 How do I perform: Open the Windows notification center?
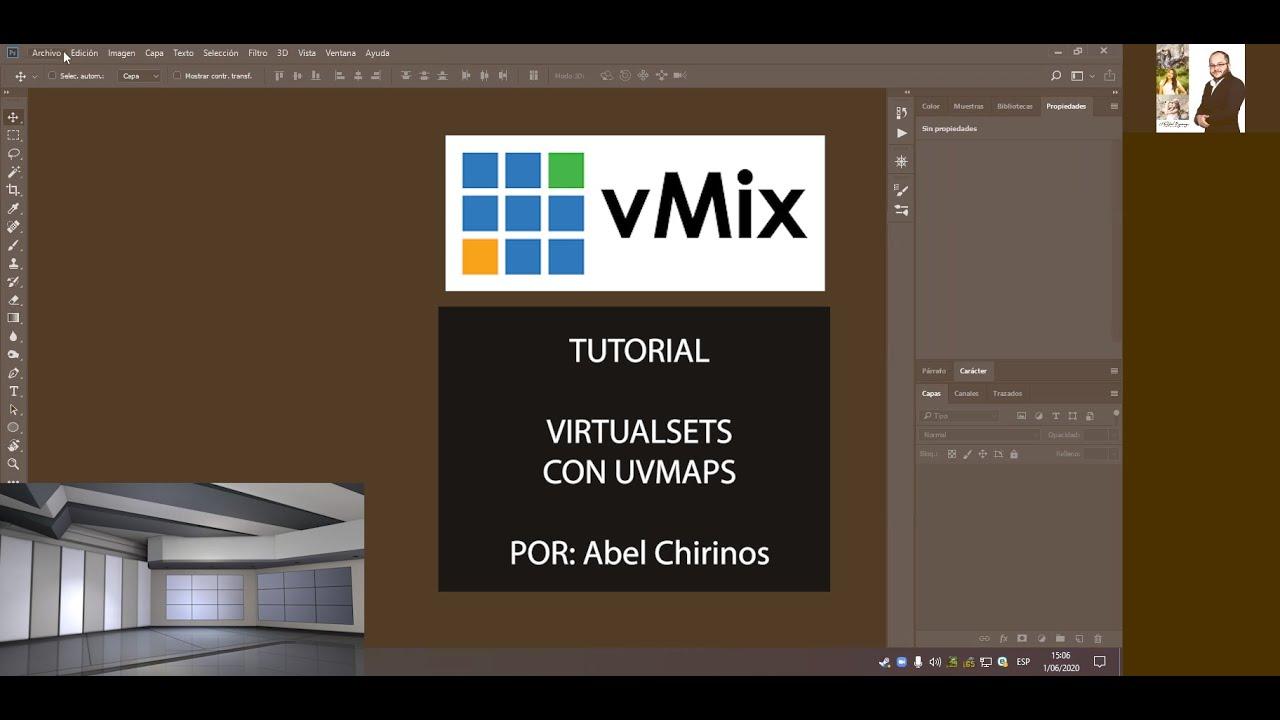click(x=1099, y=662)
